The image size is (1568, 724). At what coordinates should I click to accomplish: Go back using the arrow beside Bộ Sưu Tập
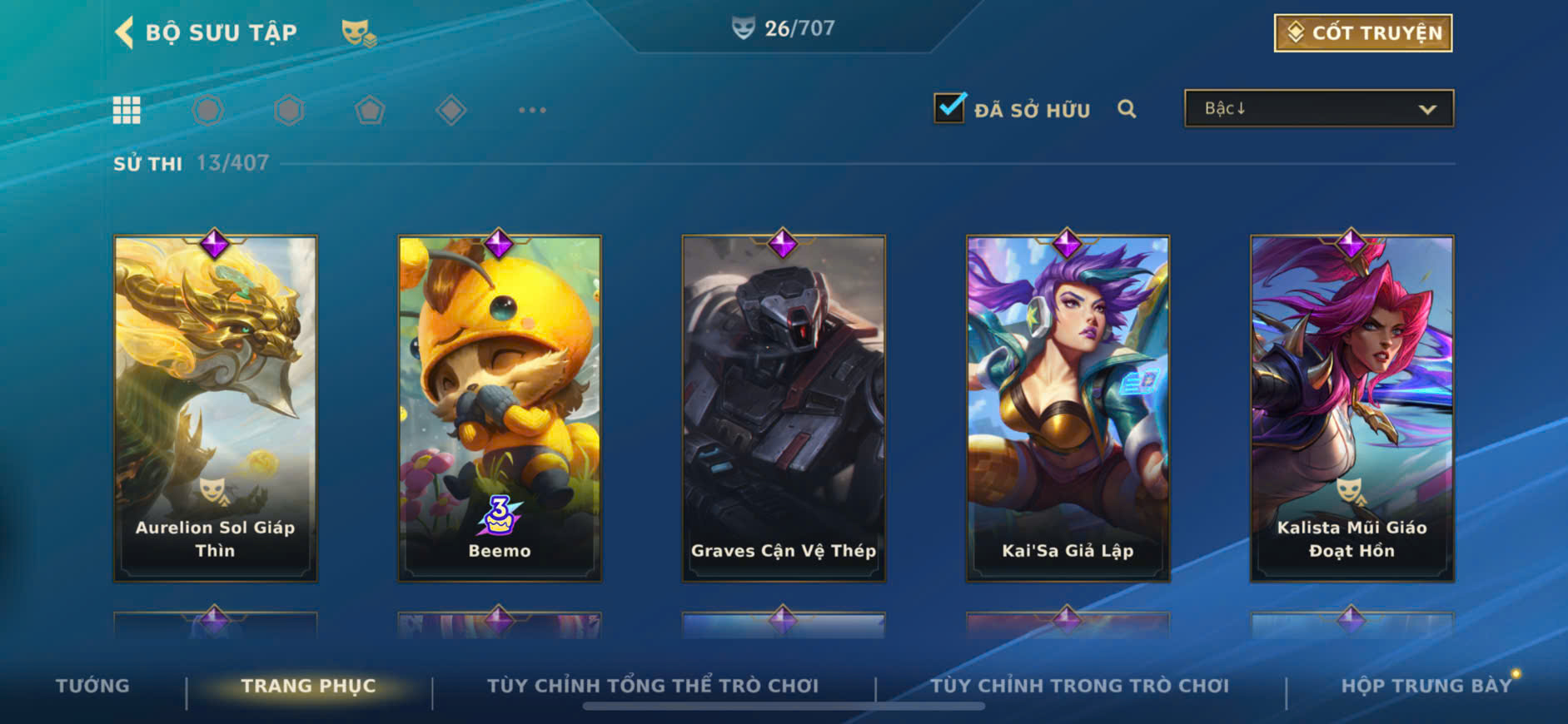pyautogui.click(x=124, y=33)
